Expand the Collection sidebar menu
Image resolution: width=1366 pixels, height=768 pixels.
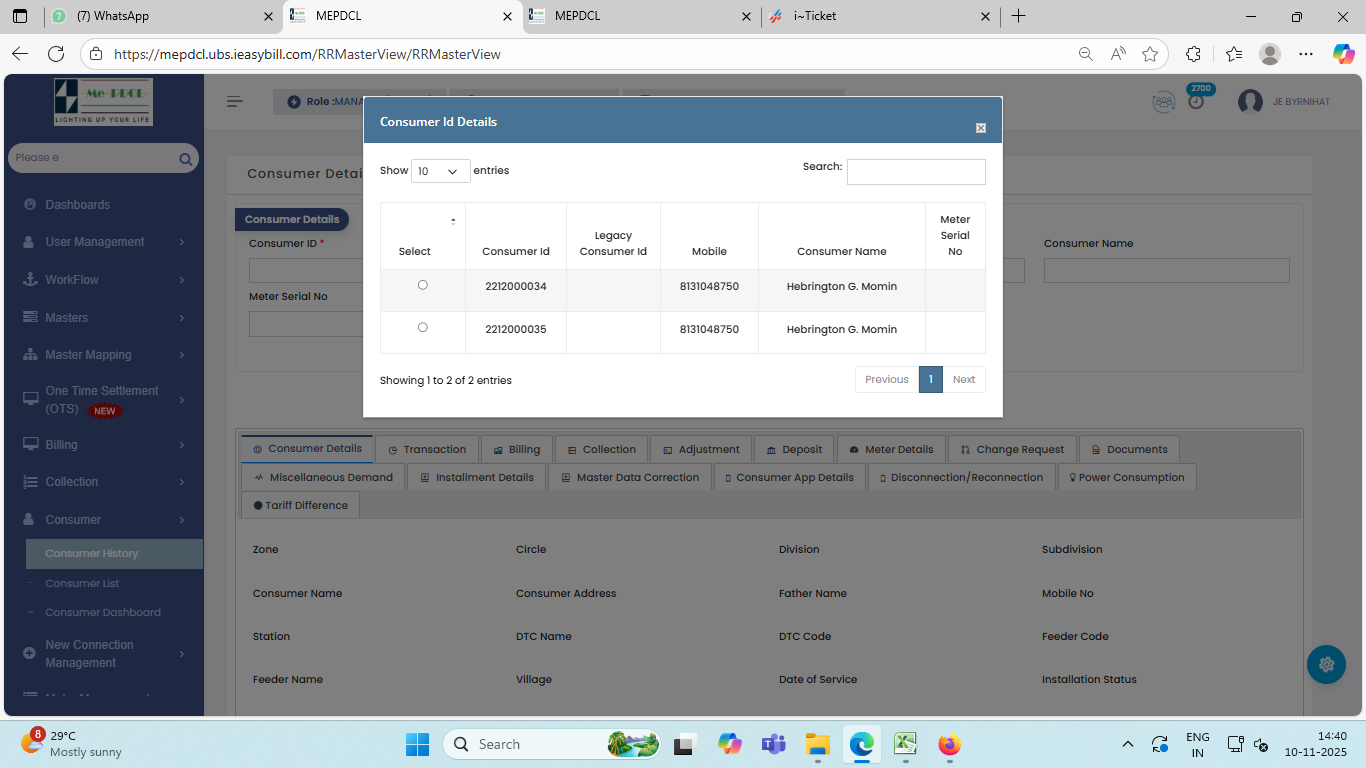point(104,482)
